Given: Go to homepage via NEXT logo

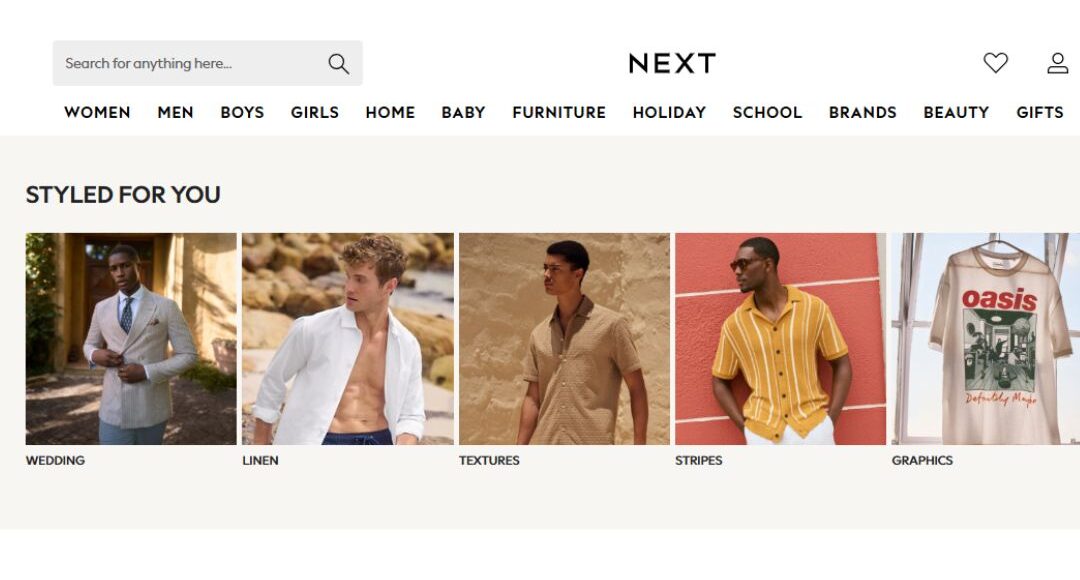Looking at the screenshot, I should [x=672, y=63].
